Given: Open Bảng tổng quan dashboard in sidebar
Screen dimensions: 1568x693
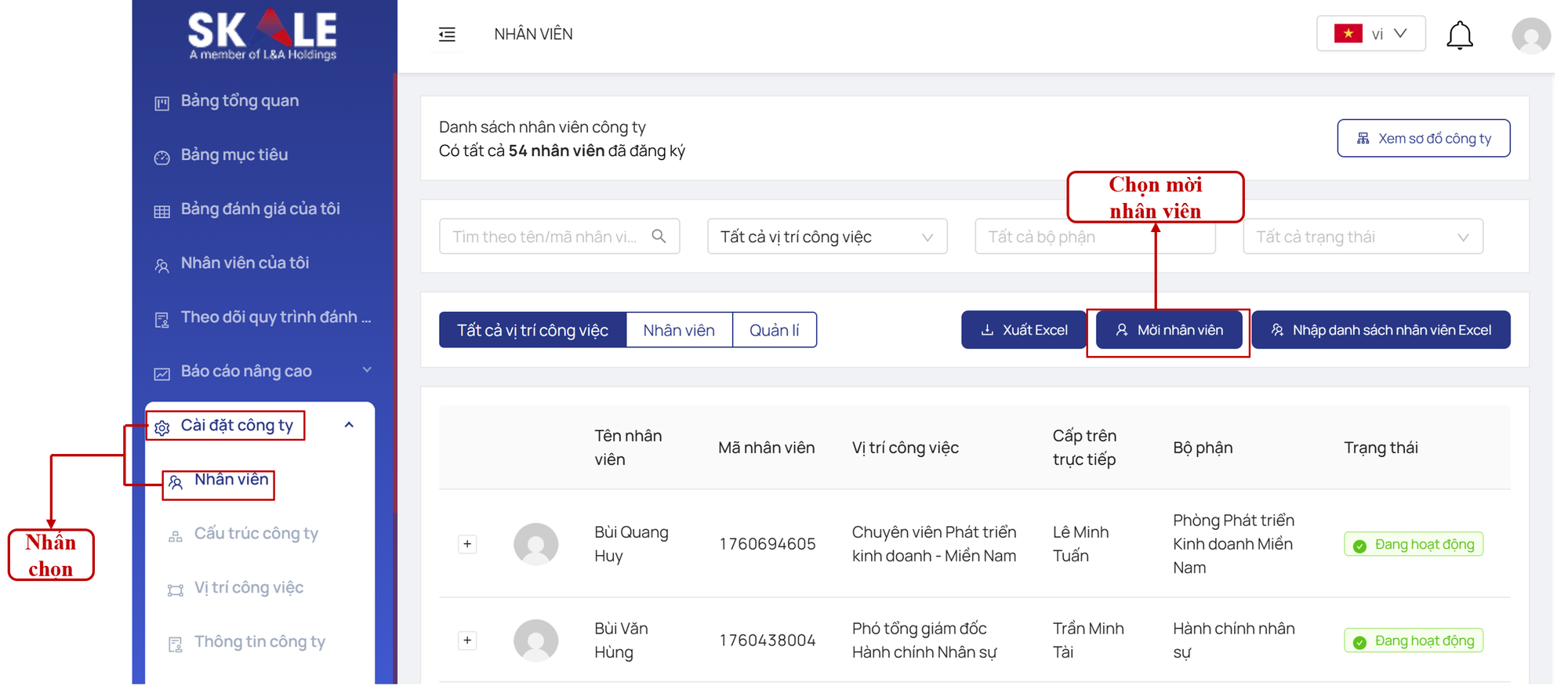Looking at the screenshot, I should pyautogui.click(x=239, y=101).
